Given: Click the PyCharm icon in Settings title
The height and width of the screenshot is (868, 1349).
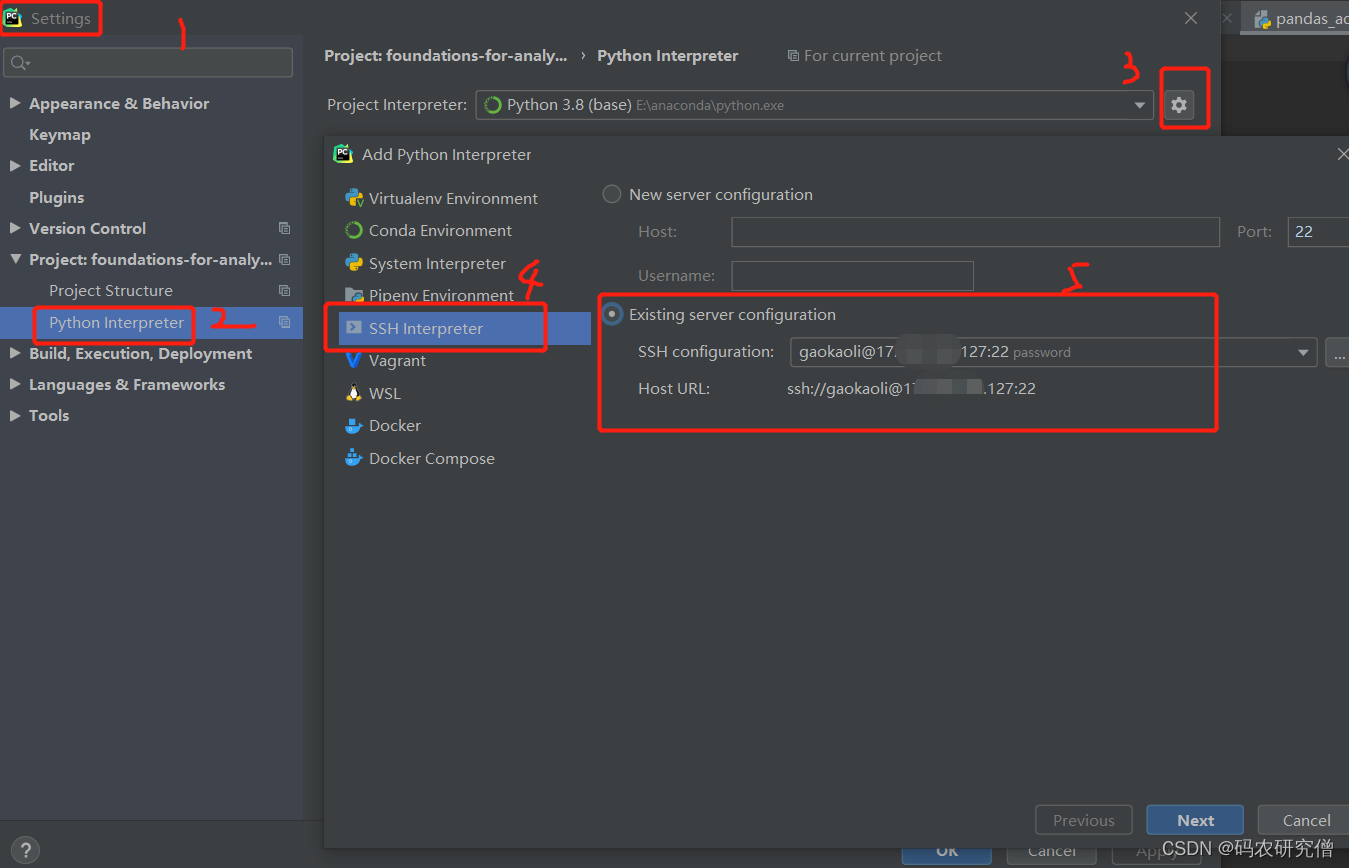Looking at the screenshot, I should 13,18.
